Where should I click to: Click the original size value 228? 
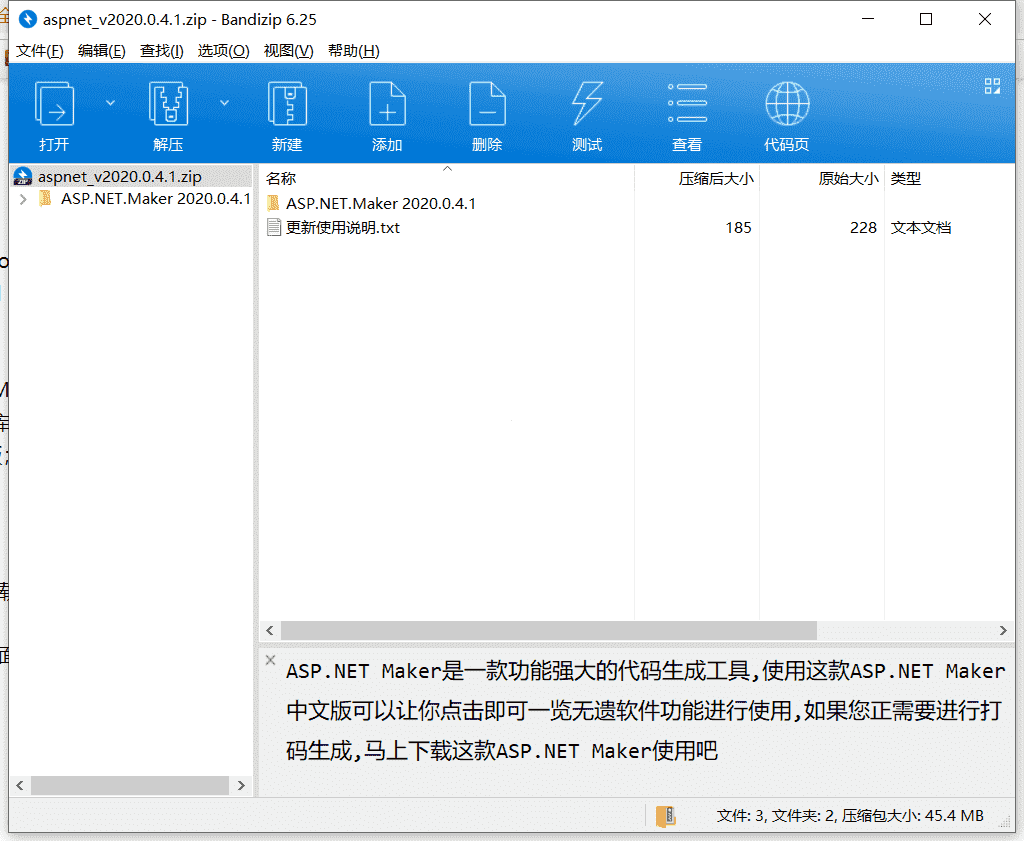(863, 228)
